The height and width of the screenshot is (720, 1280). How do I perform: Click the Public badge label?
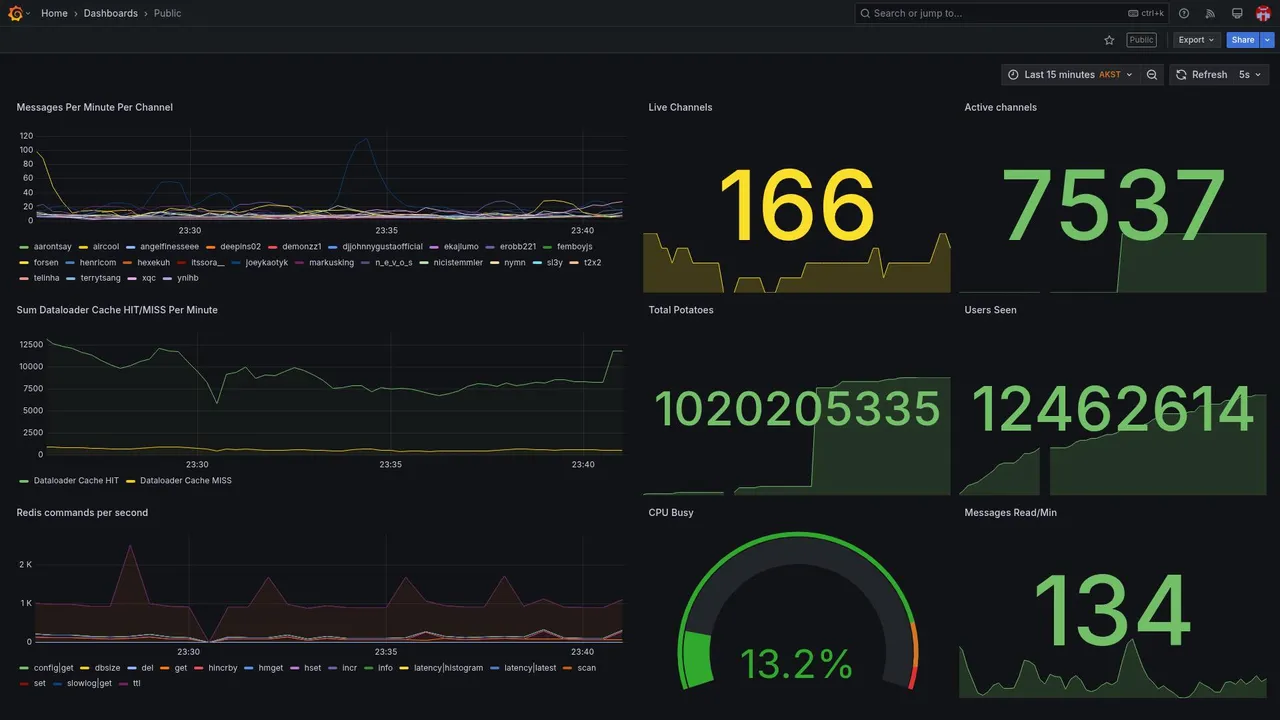[x=1141, y=40]
